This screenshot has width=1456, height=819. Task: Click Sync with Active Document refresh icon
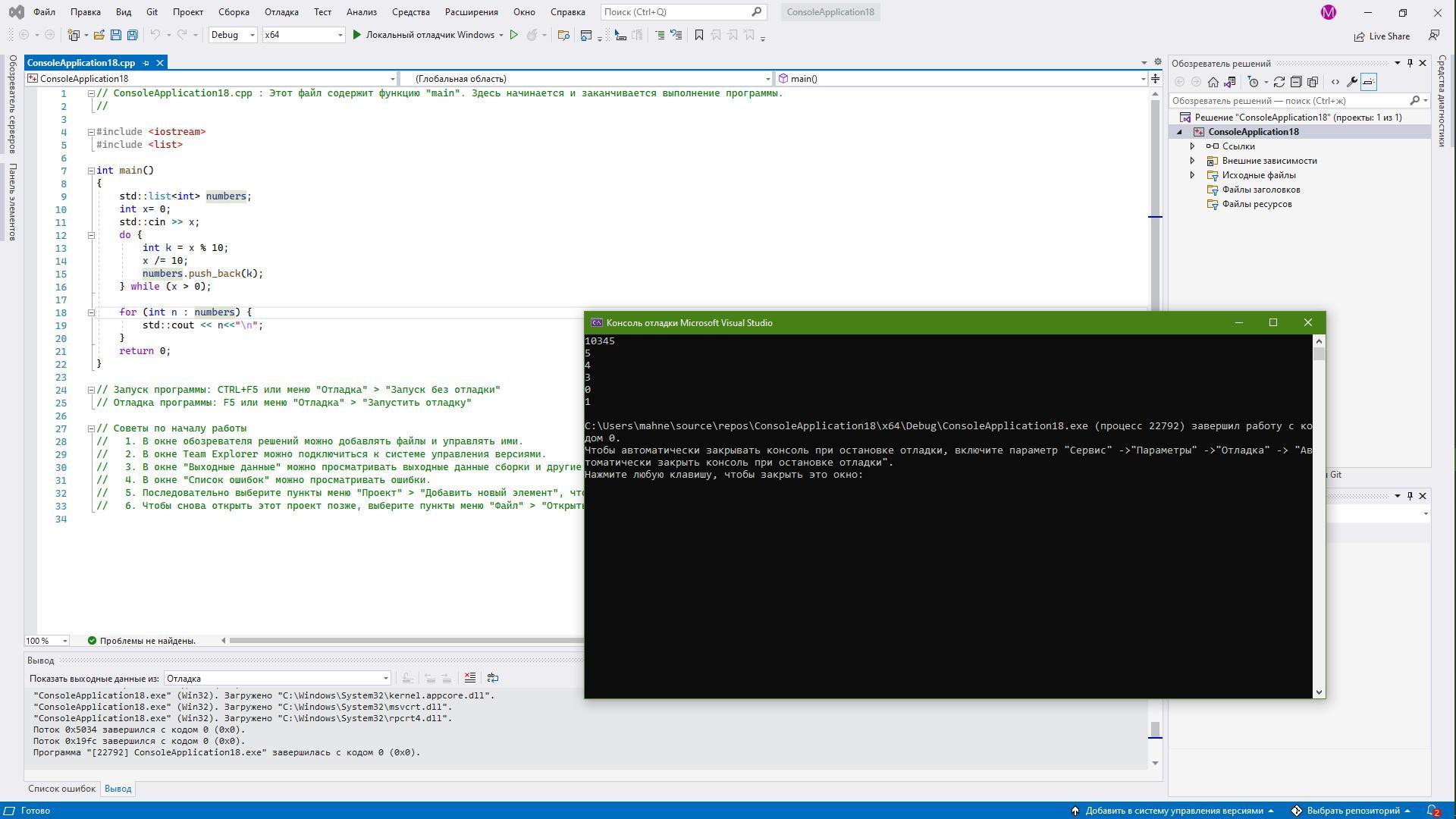coord(1279,82)
